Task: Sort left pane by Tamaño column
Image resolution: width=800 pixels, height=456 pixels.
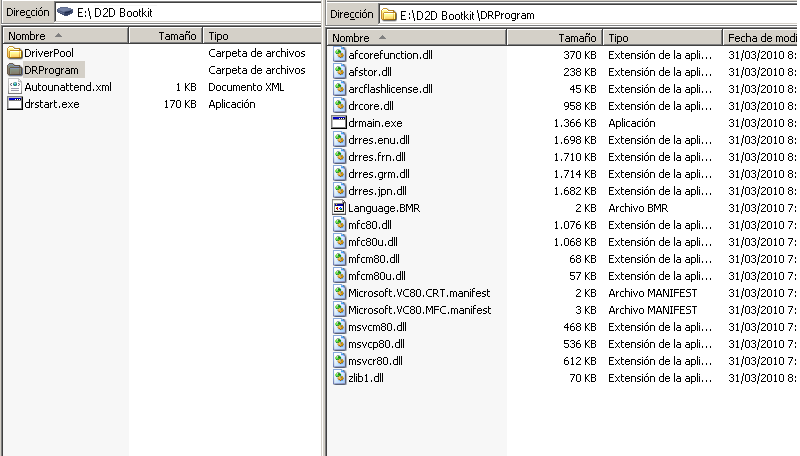Action: pos(166,36)
